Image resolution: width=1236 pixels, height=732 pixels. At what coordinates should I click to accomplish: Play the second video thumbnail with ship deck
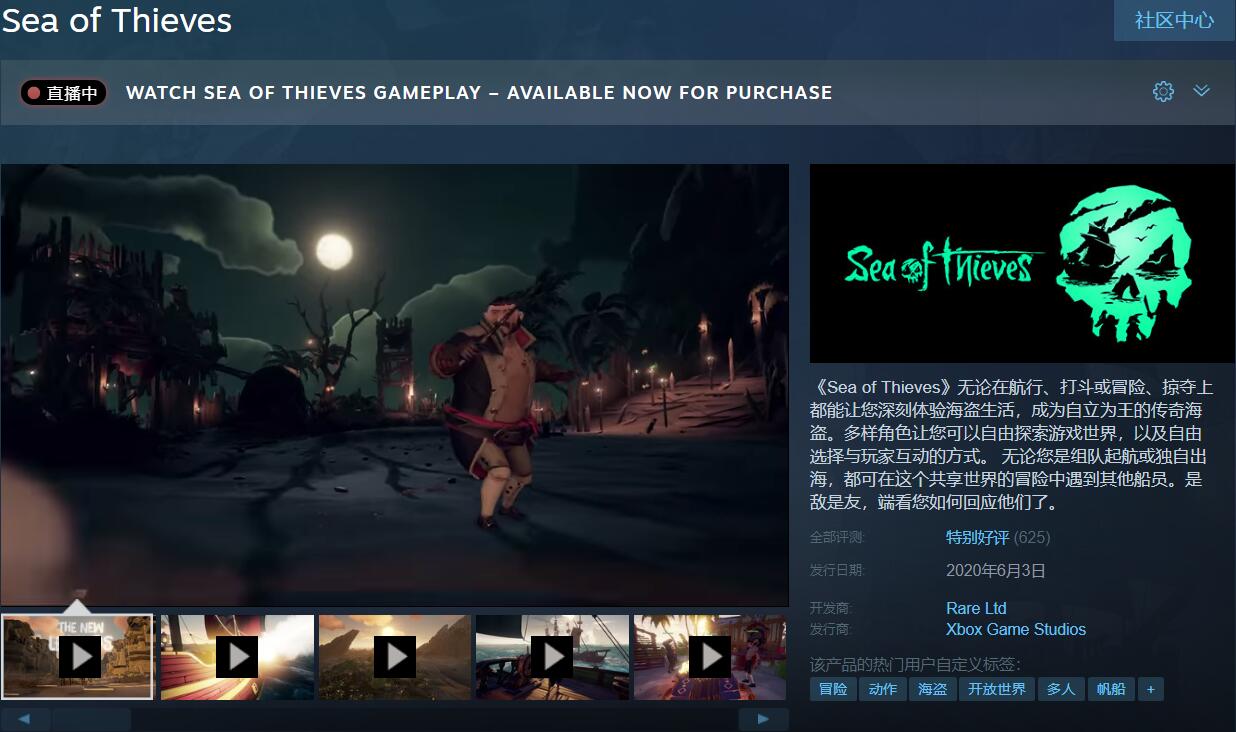coord(237,657)
